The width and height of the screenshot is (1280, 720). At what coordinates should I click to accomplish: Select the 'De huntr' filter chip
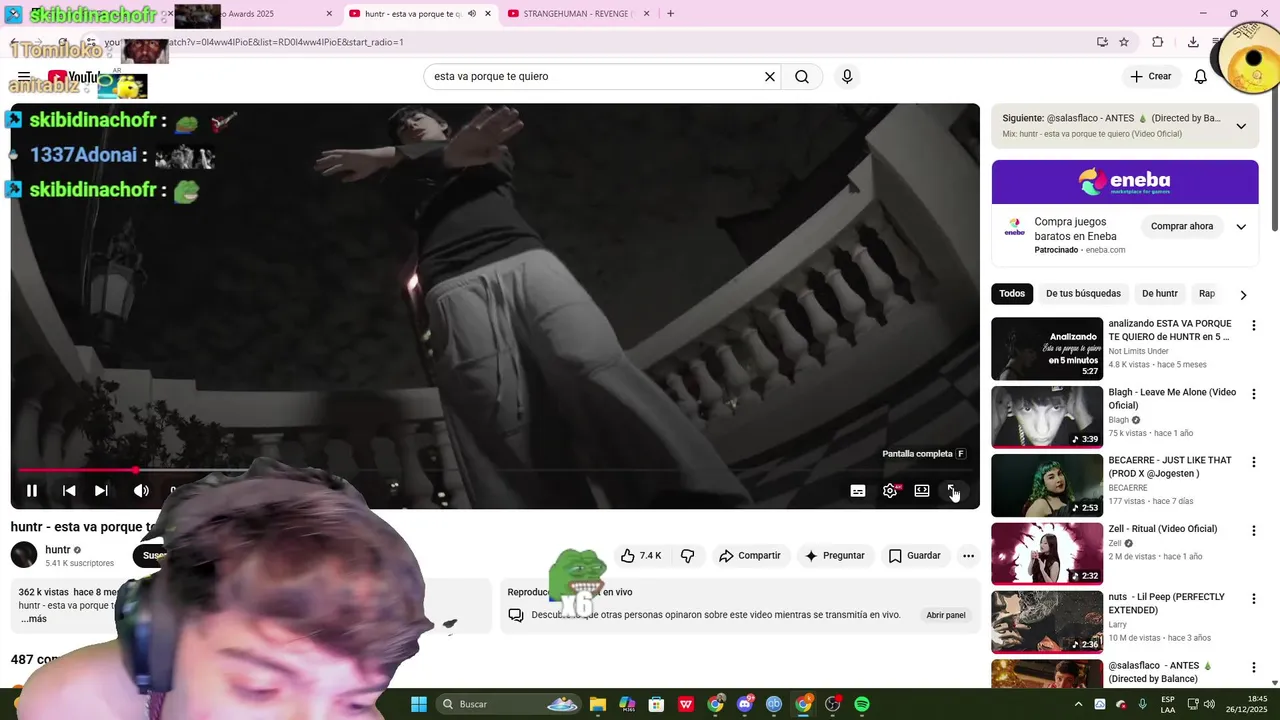click(x=1160, y=293)
